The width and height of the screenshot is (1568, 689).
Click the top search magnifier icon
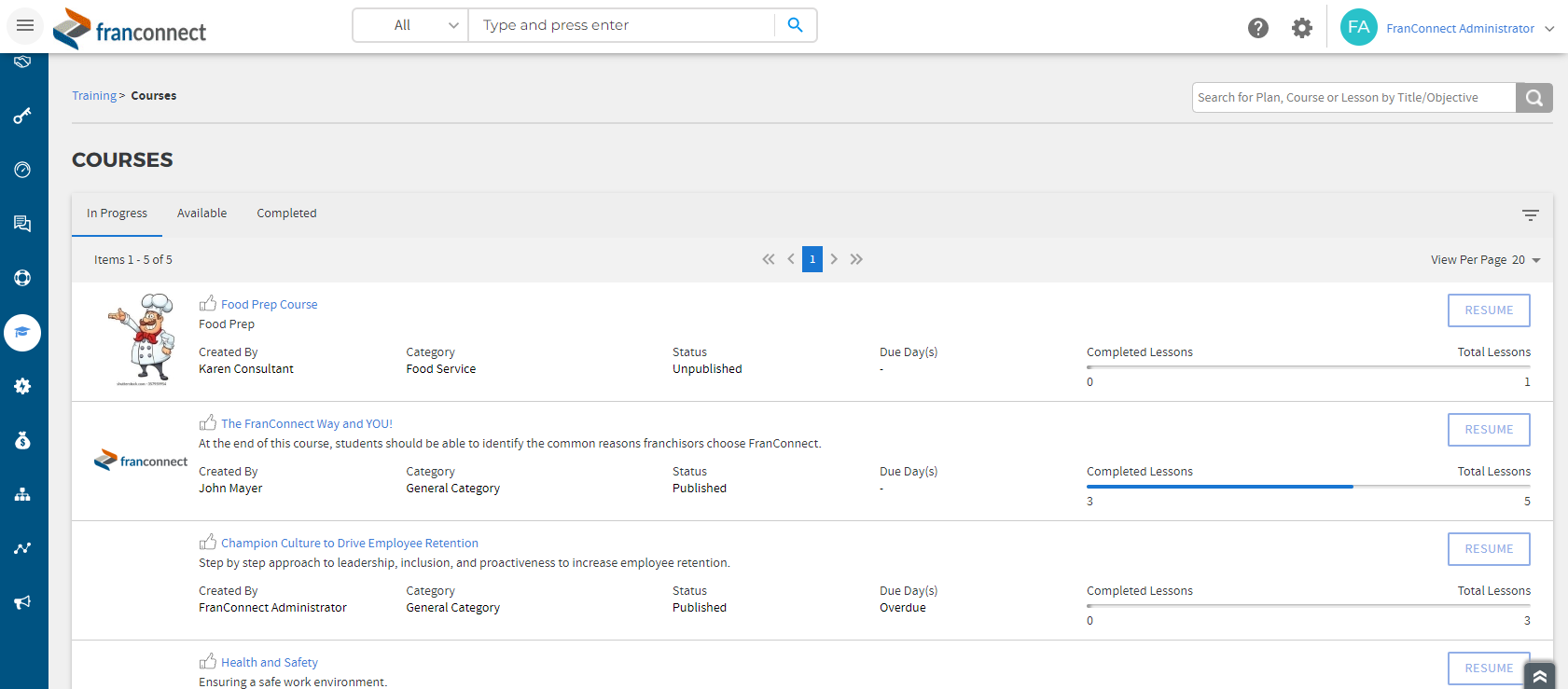pos(795,25)
